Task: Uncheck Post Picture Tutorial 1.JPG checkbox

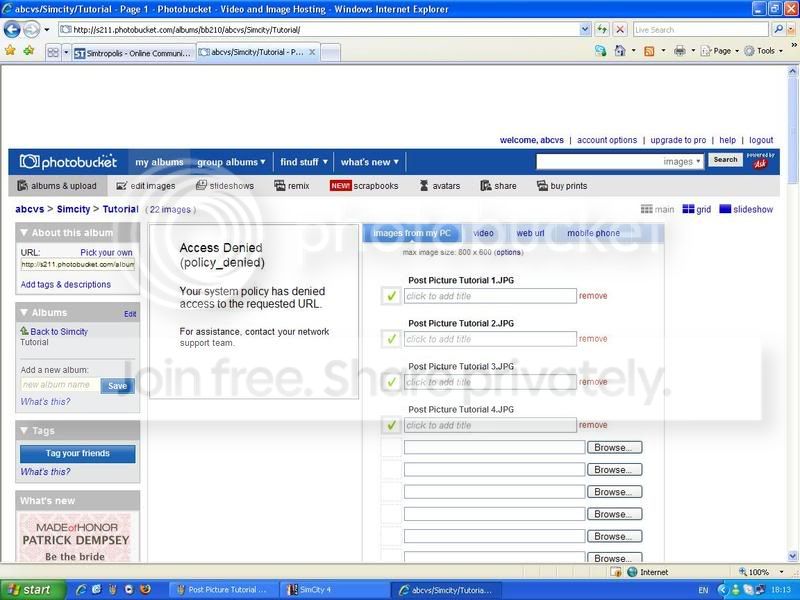Action: tap(391, 296)
